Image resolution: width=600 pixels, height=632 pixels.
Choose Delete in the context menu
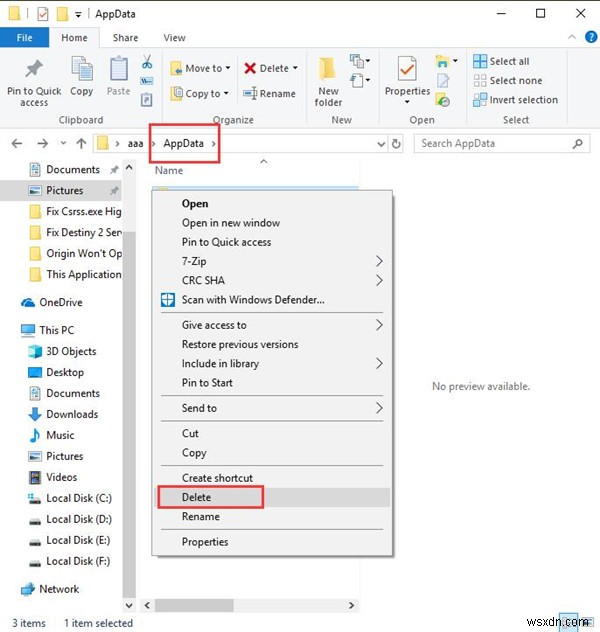point(272,497)
